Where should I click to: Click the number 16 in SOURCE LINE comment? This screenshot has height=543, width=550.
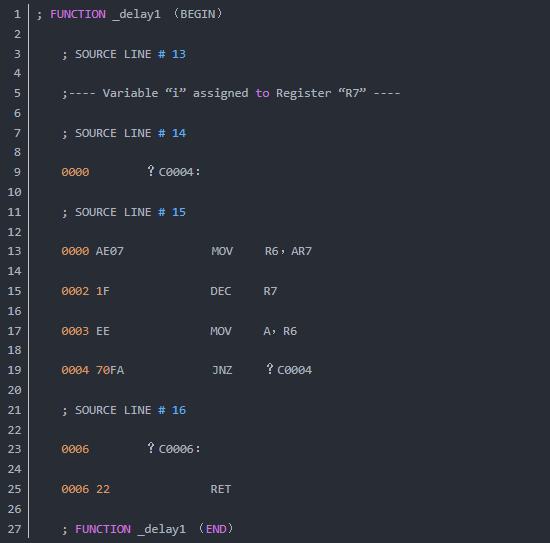179,410
